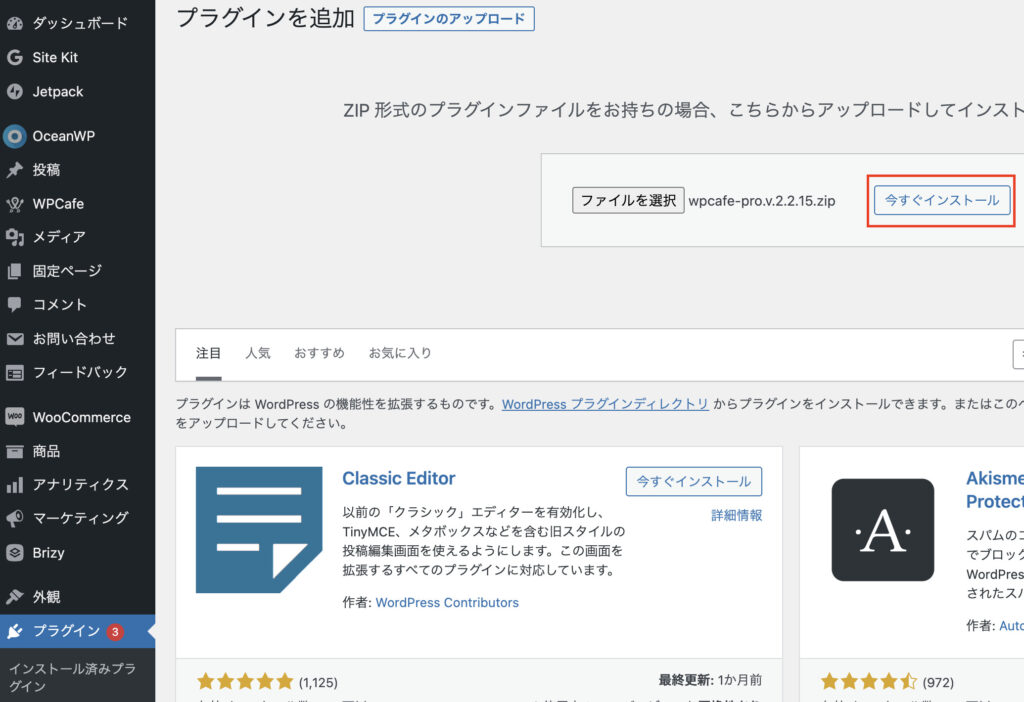The image size is (1024, 702).
Task: Open the 固定ページ menu item
Action: [66, 271]
